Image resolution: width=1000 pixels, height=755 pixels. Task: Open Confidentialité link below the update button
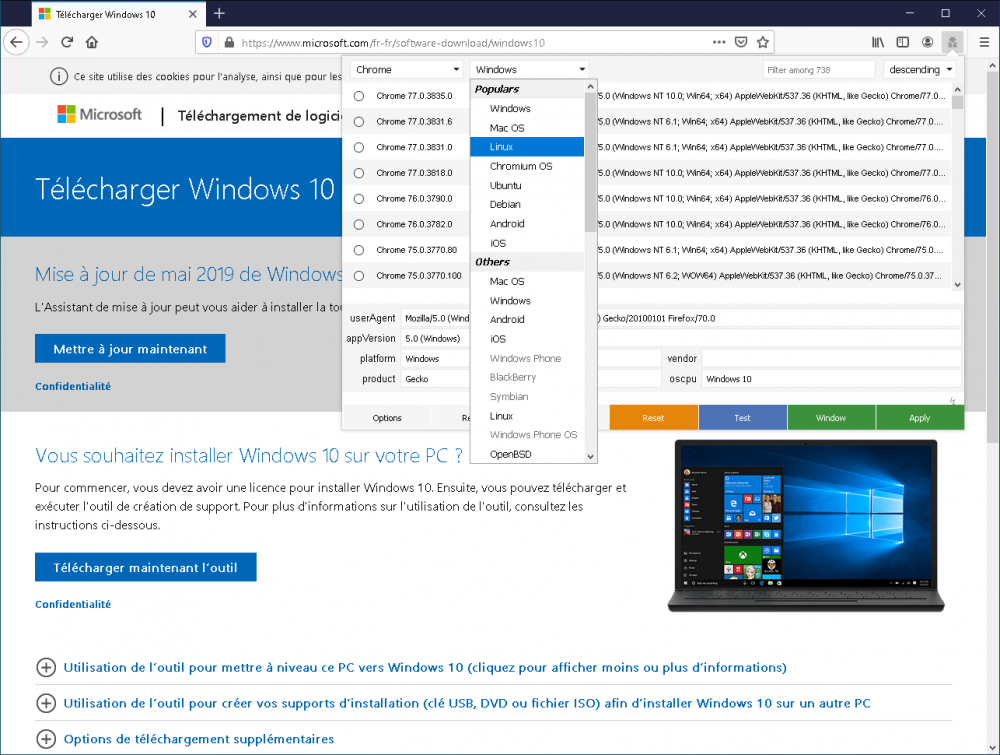pyautogui.click(x=73, y=386)
